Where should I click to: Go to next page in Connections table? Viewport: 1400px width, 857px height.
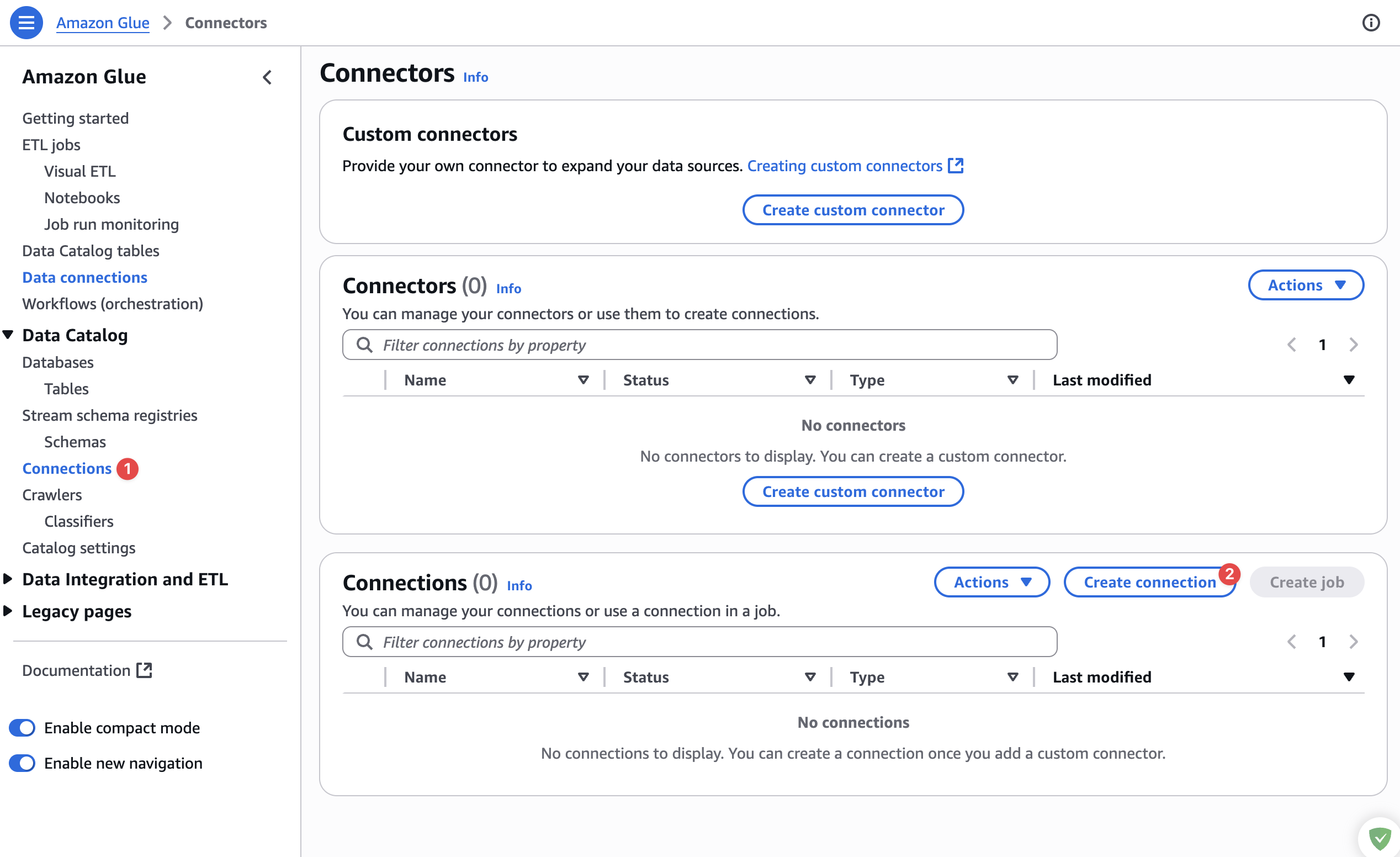click(1354, 642)
